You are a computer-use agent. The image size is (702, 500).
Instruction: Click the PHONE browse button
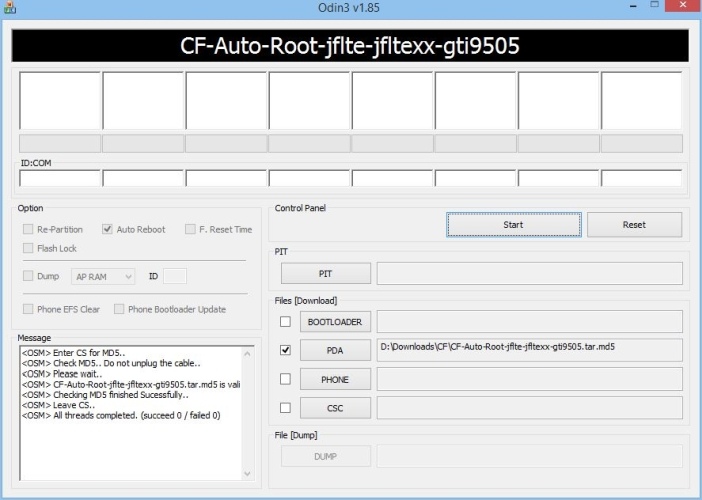click(x=335, y=380)
